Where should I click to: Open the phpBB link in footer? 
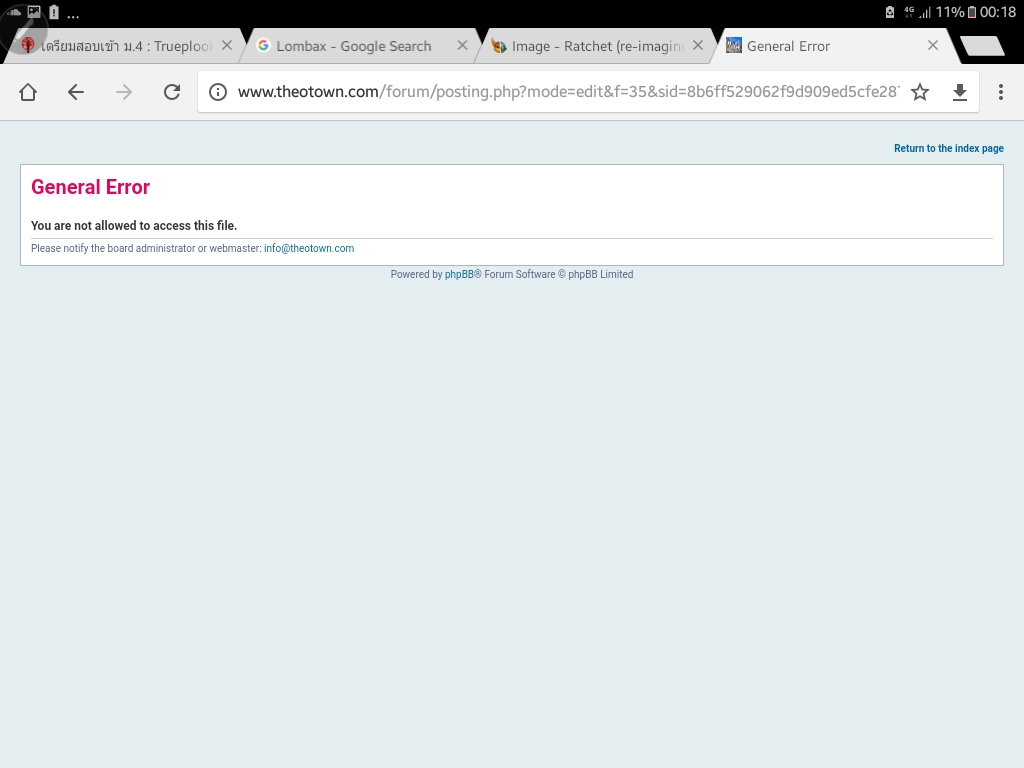(x=459, y=274)
